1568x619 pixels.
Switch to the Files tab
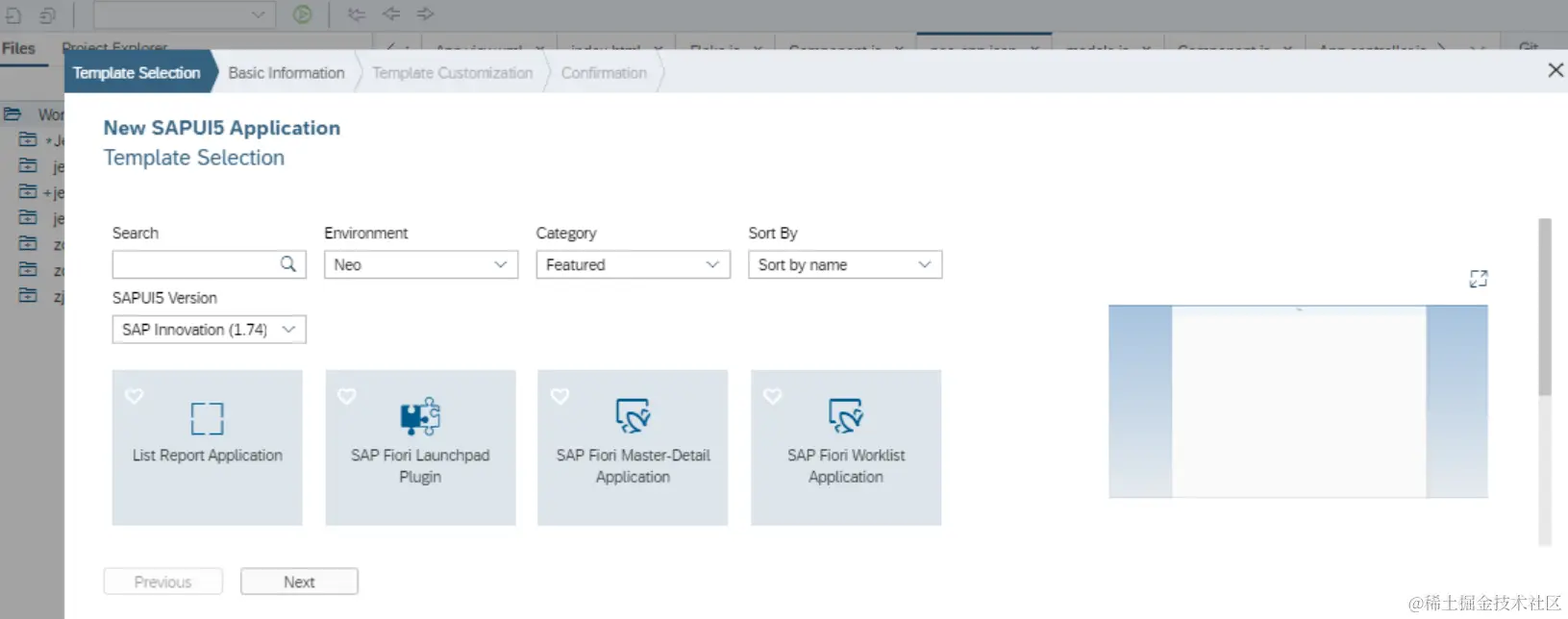[18, 48]
